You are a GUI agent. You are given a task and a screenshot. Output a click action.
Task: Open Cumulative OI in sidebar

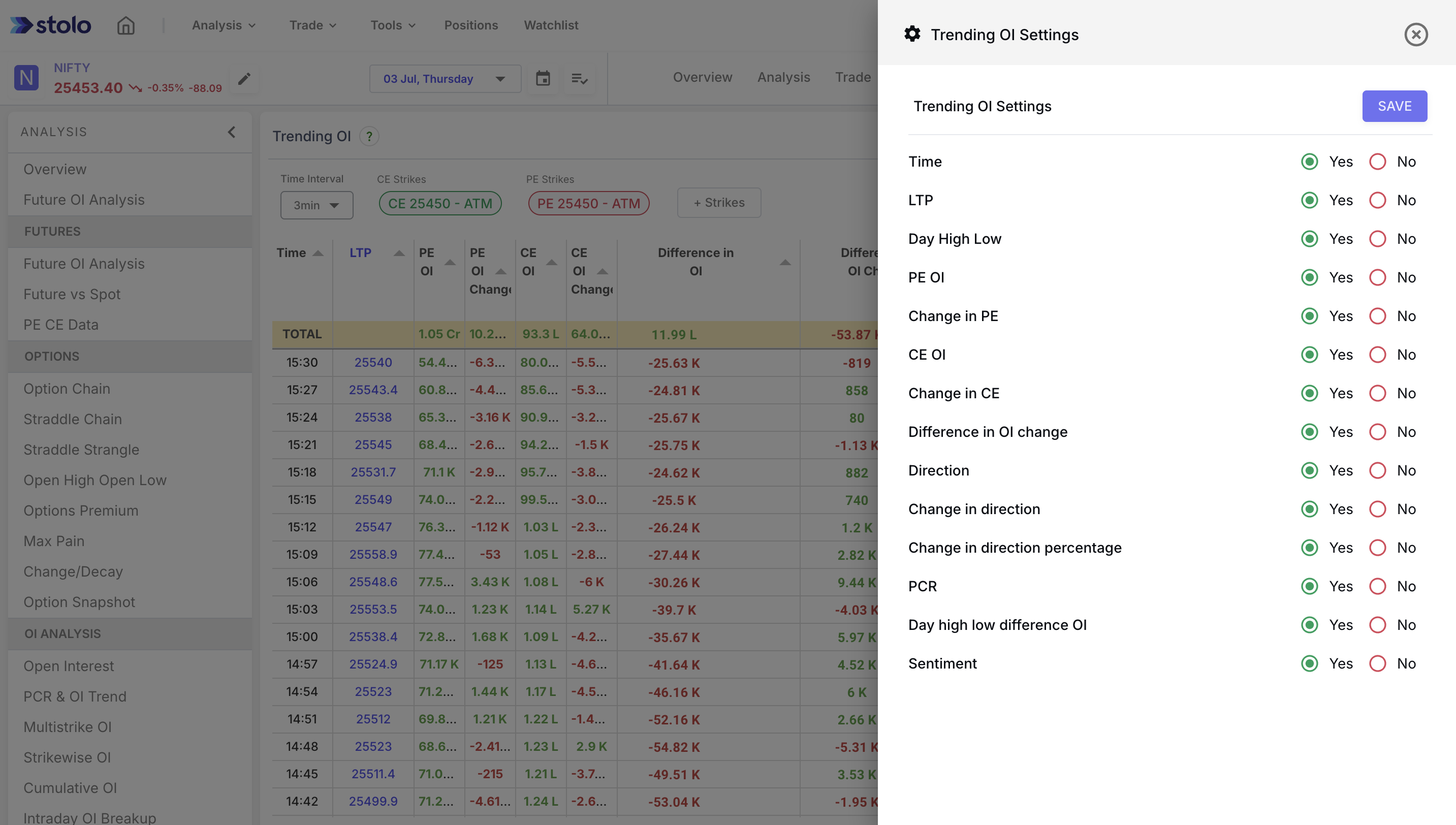70,787
